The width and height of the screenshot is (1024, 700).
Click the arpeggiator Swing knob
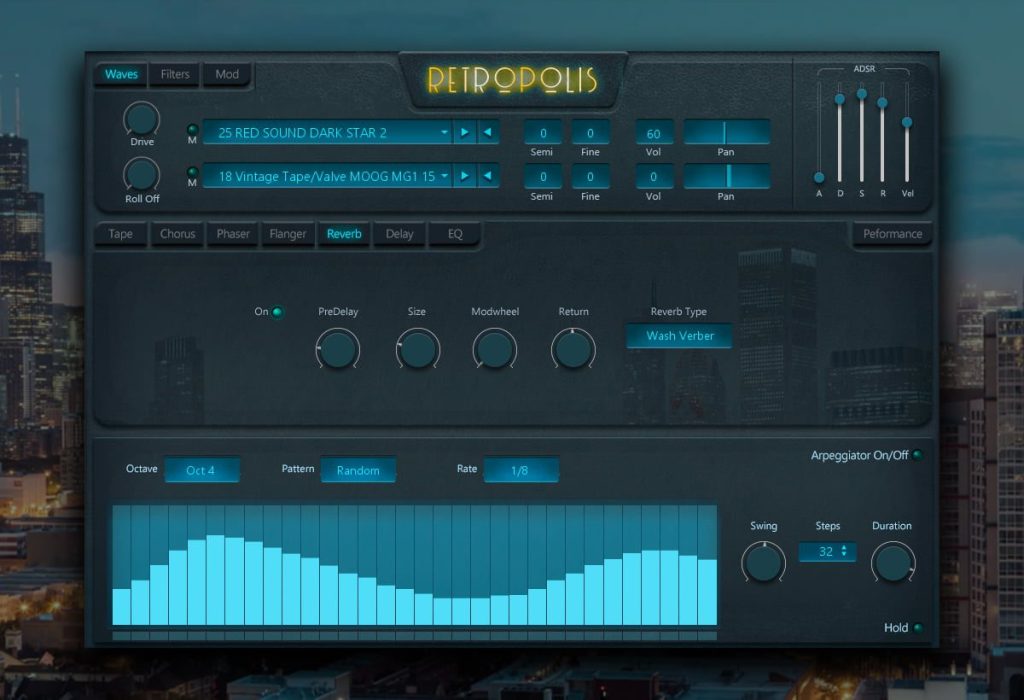[x=763, y=562]
